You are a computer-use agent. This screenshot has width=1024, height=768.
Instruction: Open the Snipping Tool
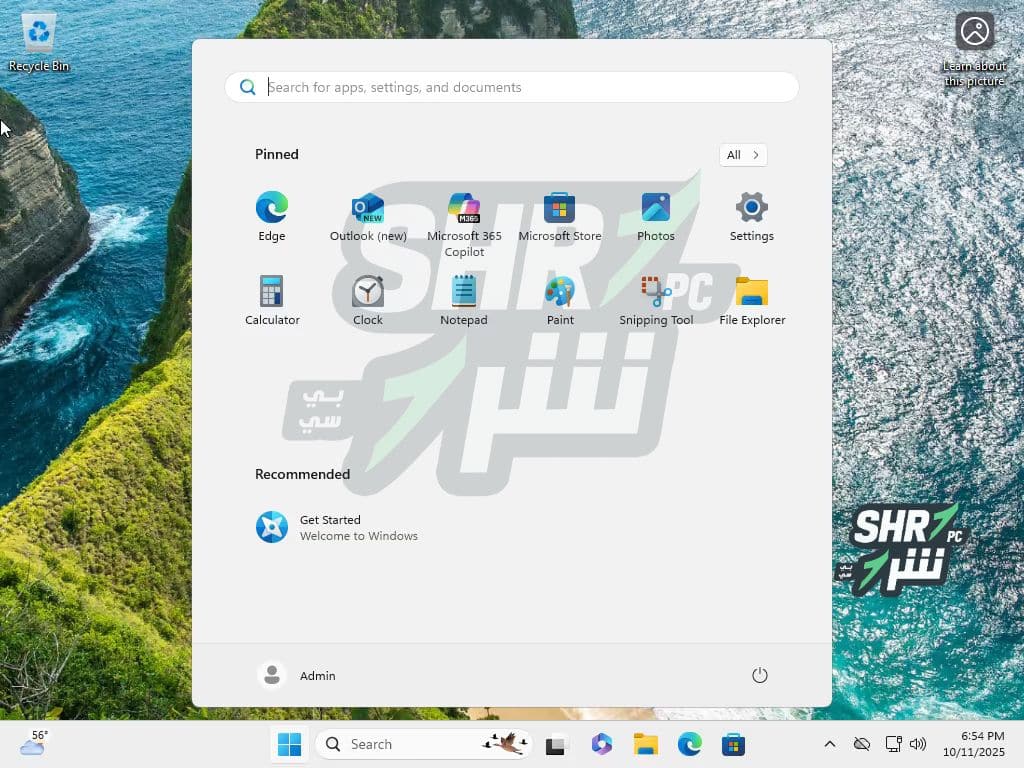pos(656,292)
